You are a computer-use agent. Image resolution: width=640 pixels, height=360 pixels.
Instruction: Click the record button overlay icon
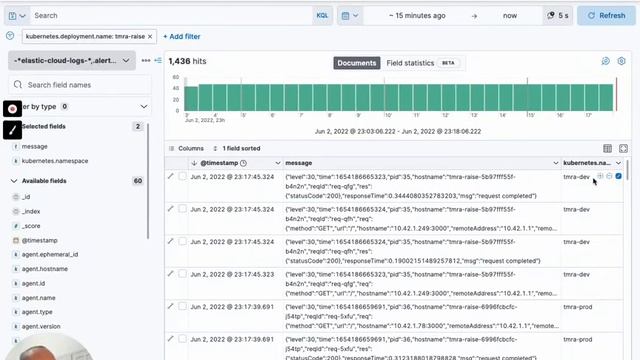12,109
